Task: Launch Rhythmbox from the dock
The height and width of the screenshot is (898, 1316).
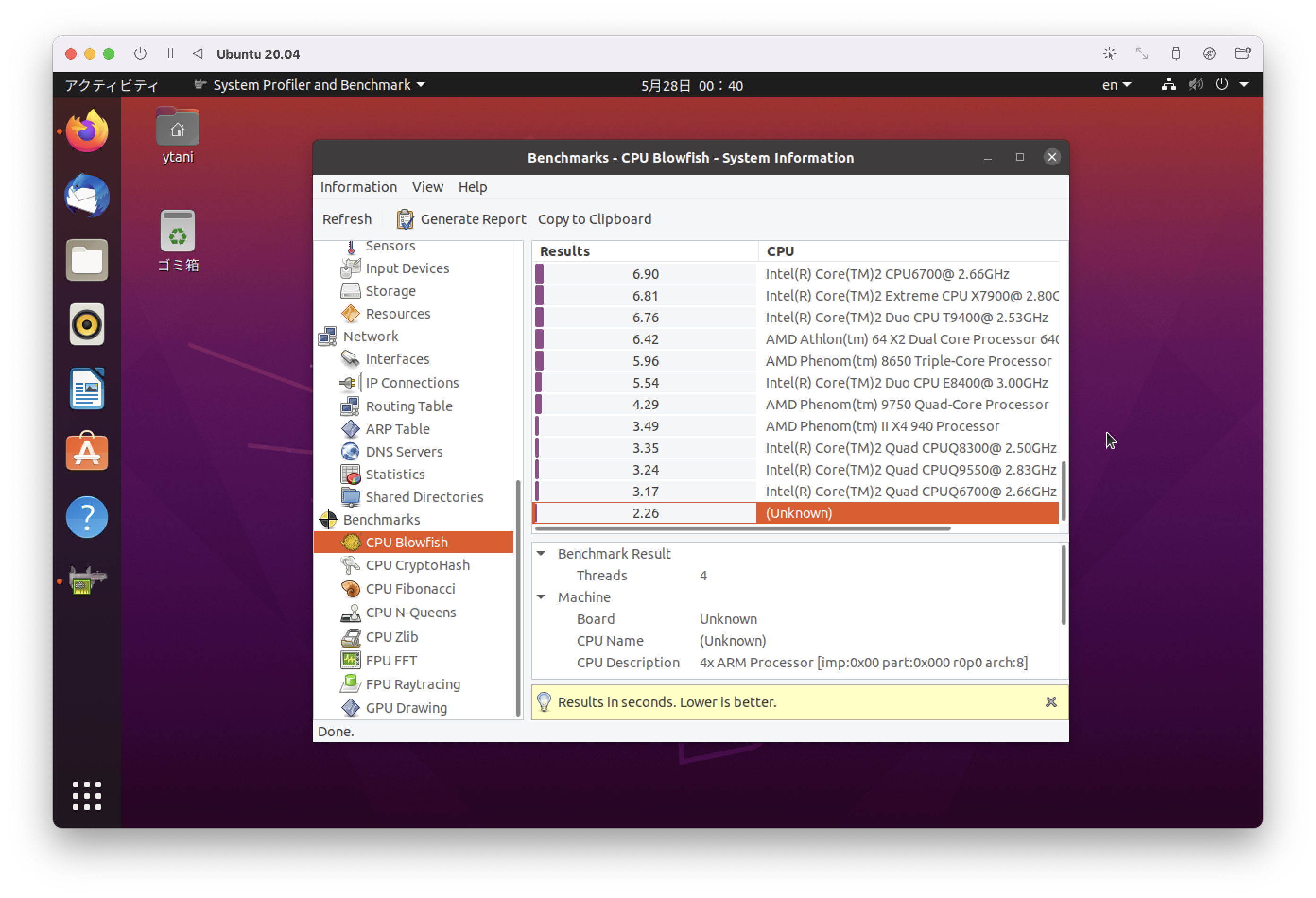Action: [87, 324]
